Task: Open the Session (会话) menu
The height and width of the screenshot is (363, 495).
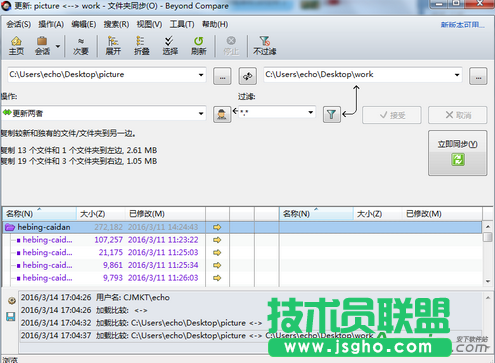Action: point(19,24)
